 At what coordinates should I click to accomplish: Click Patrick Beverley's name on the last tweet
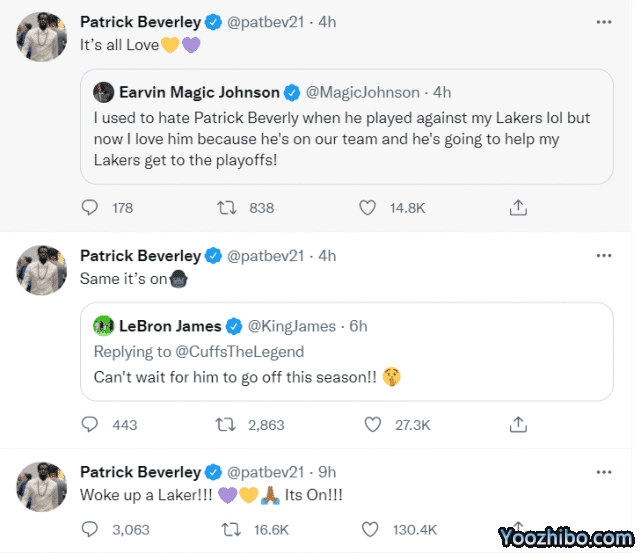tap(140, 472)
